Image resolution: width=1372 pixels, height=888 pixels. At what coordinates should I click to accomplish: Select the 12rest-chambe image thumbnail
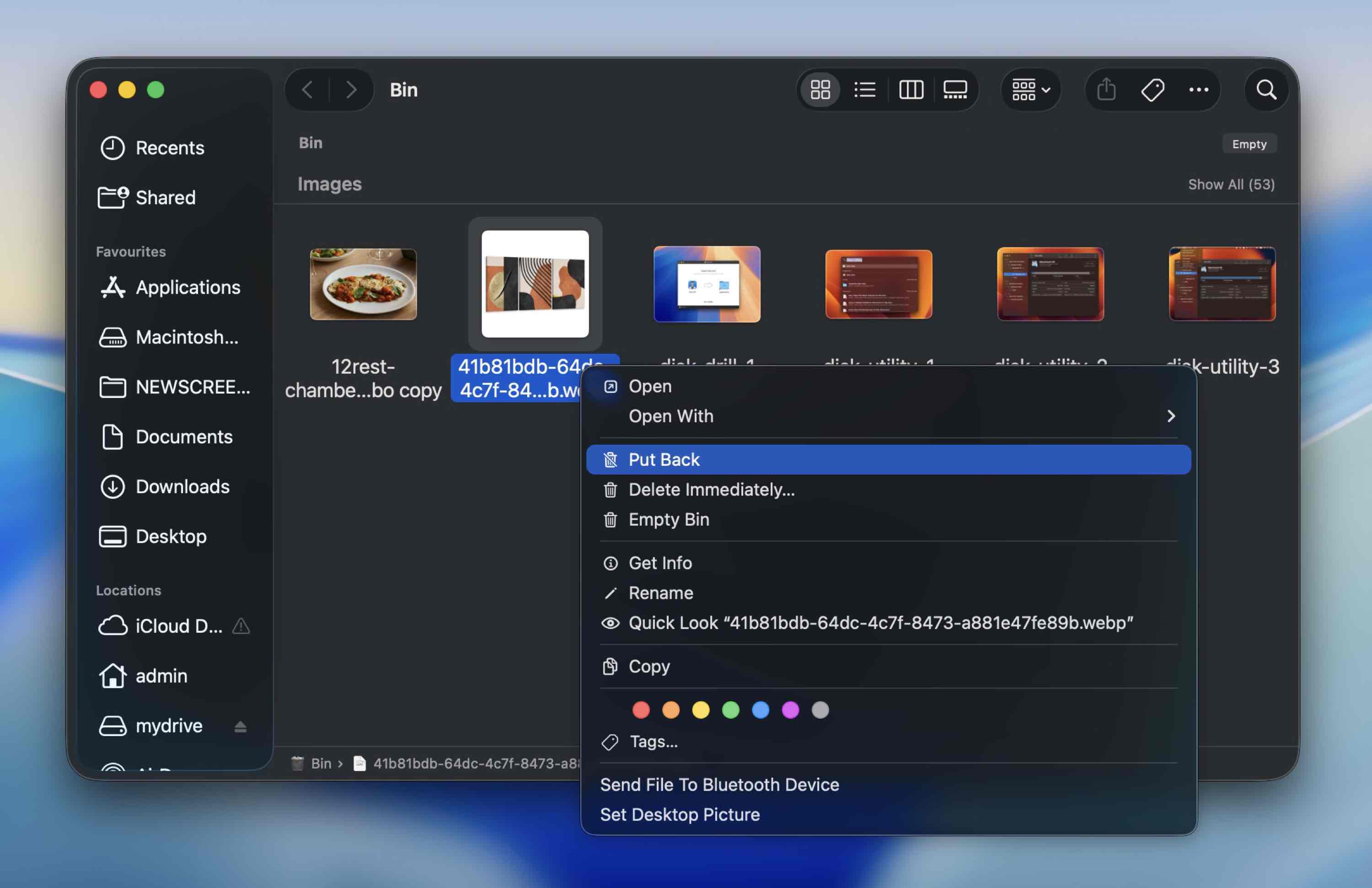pos(363,284)
